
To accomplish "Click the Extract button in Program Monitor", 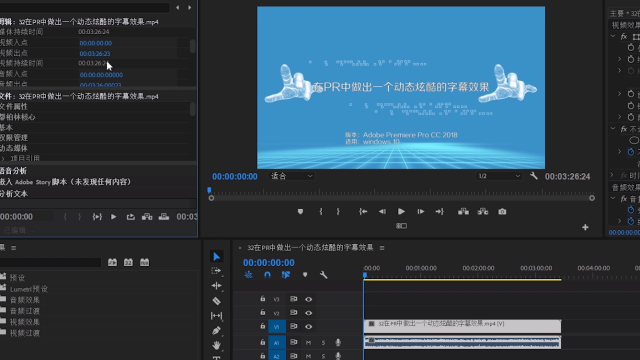I will 483,211.
